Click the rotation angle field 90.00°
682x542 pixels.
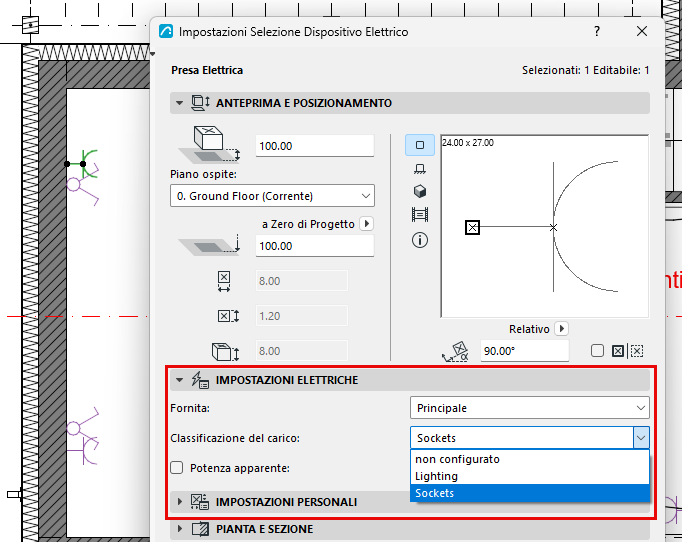point(525,351)
